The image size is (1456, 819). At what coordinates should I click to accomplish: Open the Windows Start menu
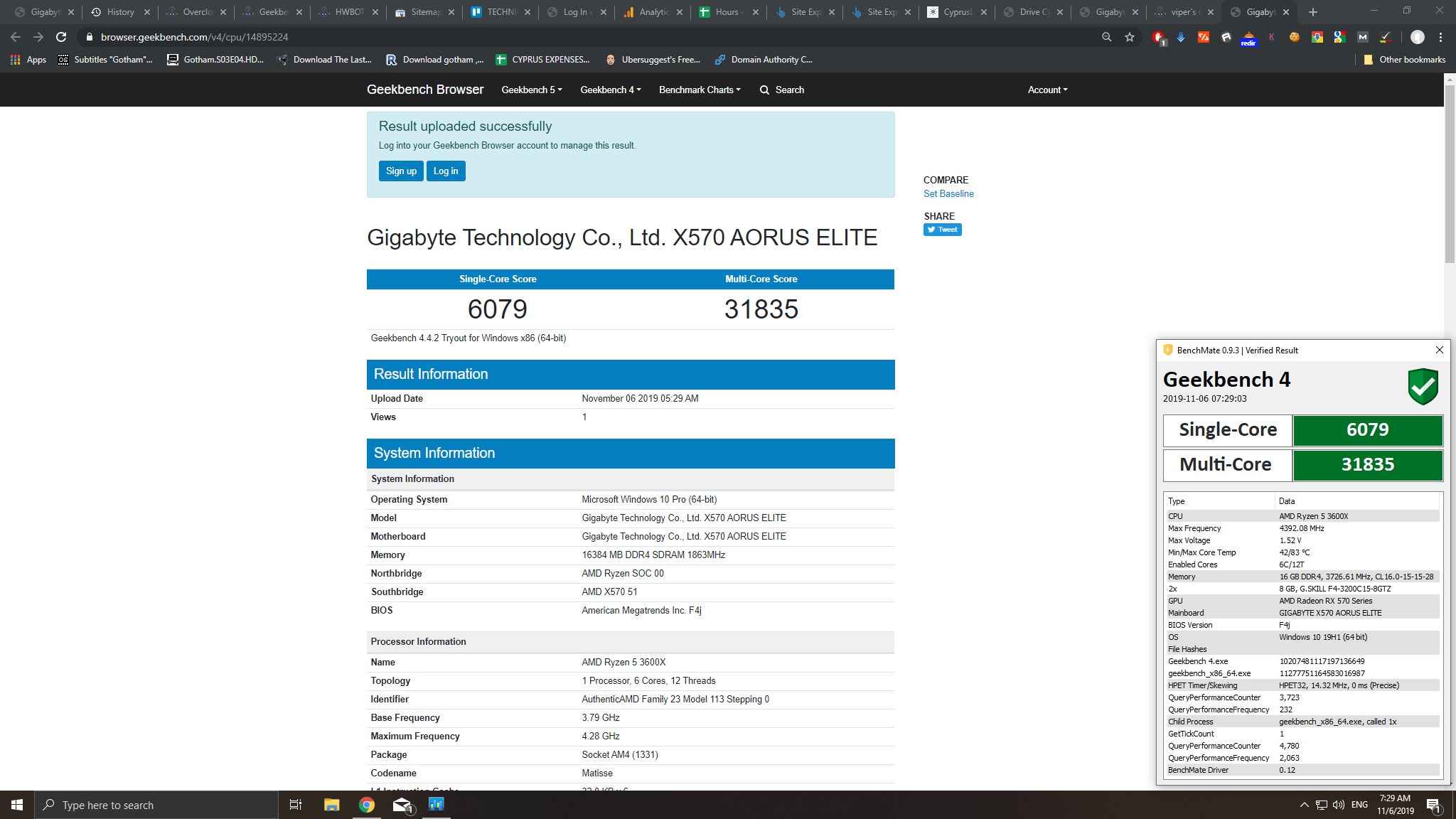[17, 805]
